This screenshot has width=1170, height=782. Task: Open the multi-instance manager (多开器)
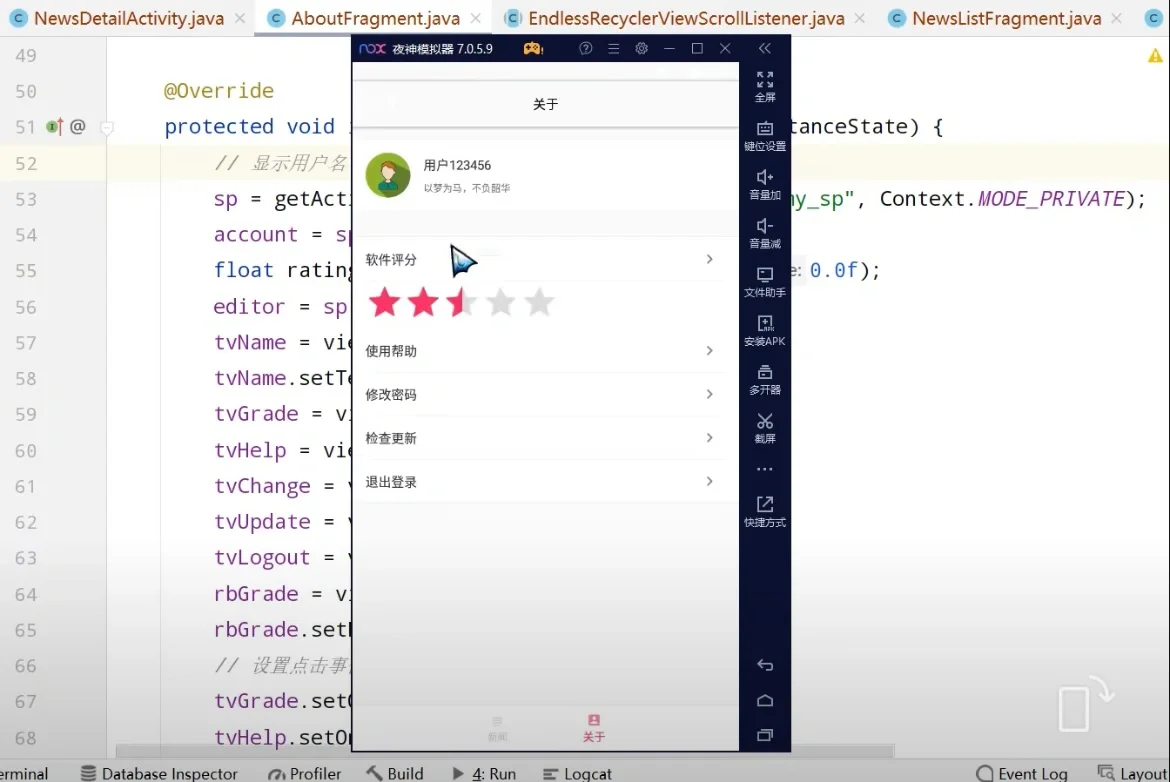pyautogui.click(x=765, y=378)
